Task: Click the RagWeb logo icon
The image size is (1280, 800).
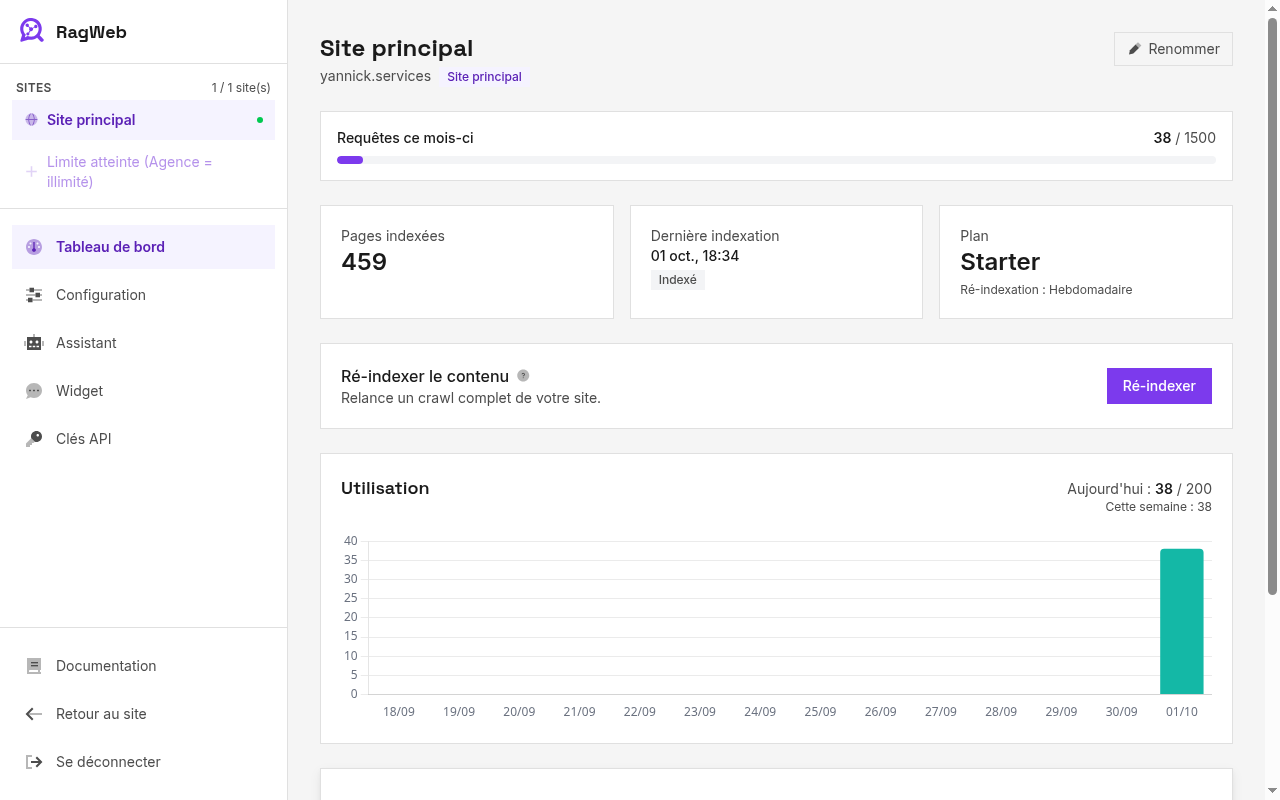Action: (32, 31)
